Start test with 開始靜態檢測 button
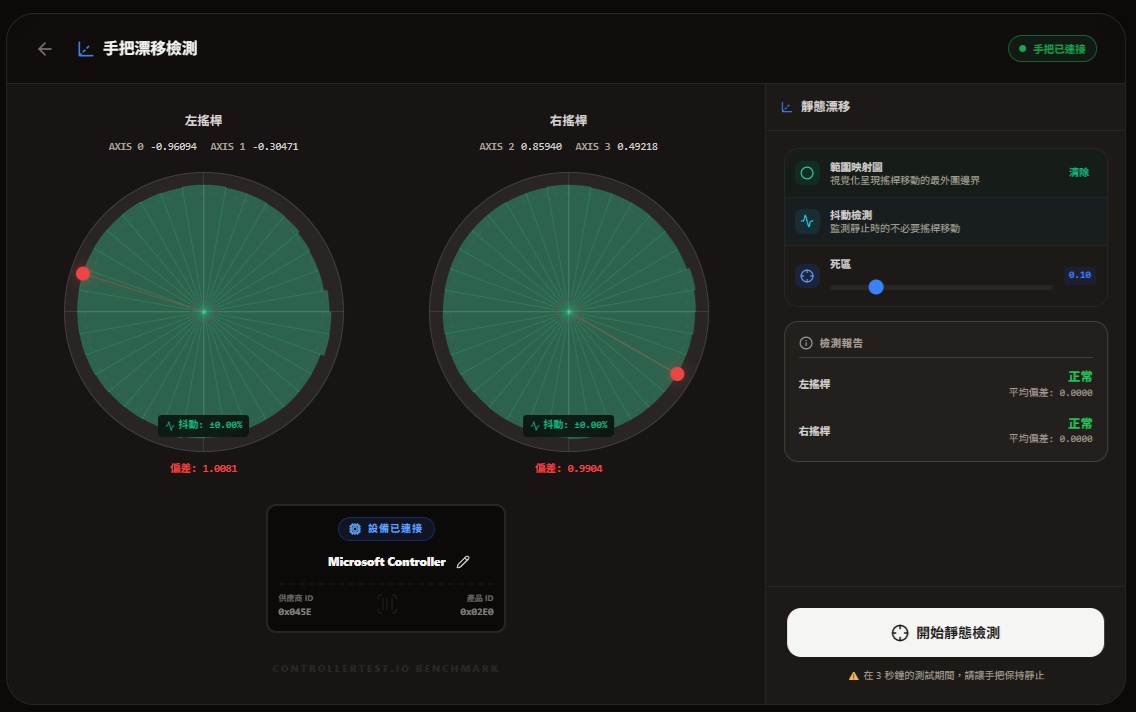1136x712 pixels. 945,633
